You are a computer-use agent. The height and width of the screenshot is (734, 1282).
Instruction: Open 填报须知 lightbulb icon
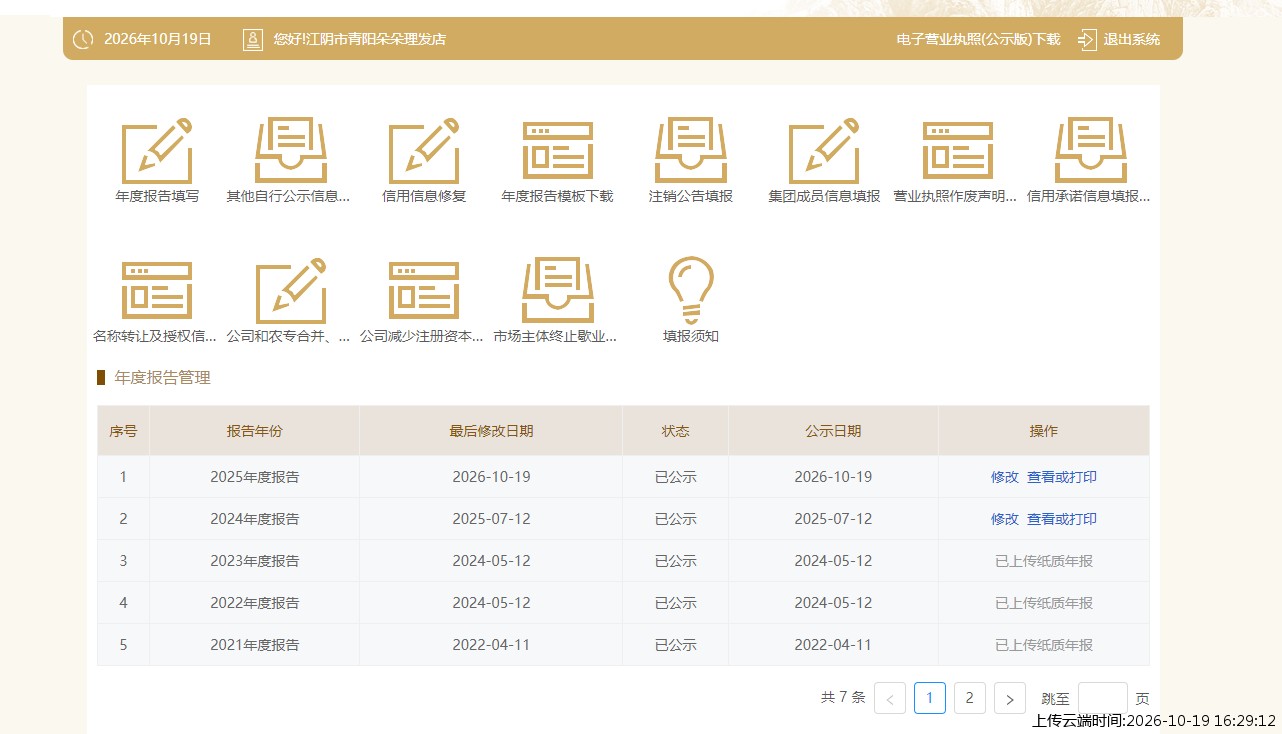[691, 289]
